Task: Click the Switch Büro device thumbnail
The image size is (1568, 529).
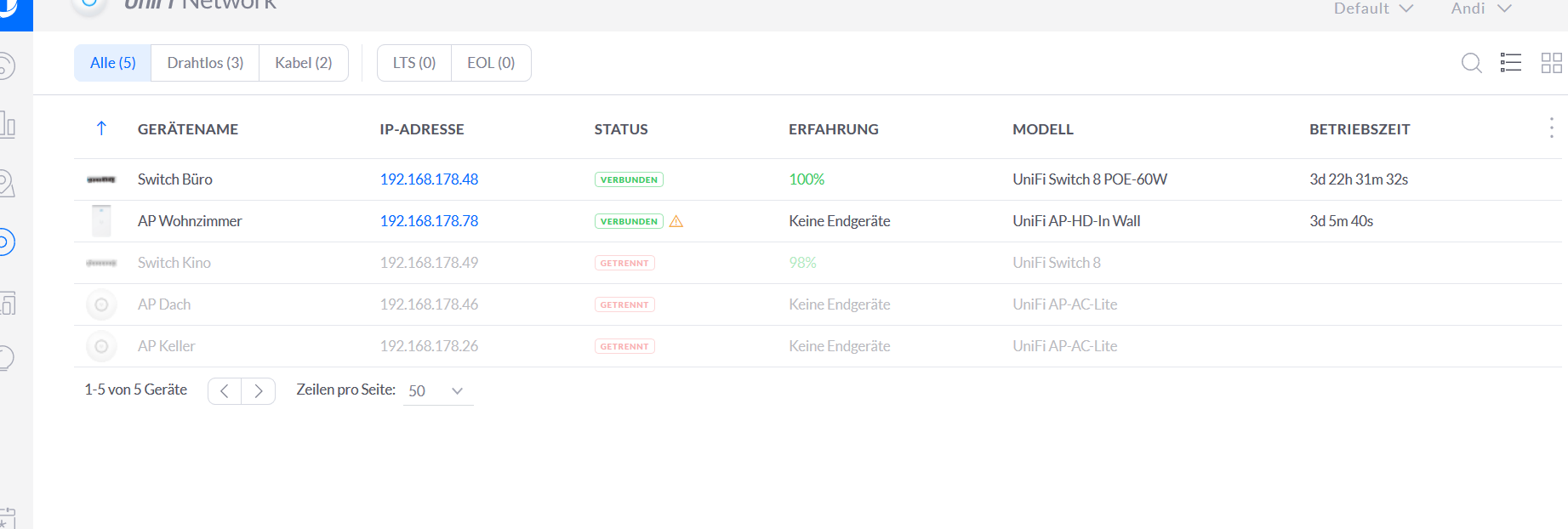Action: 101,179
